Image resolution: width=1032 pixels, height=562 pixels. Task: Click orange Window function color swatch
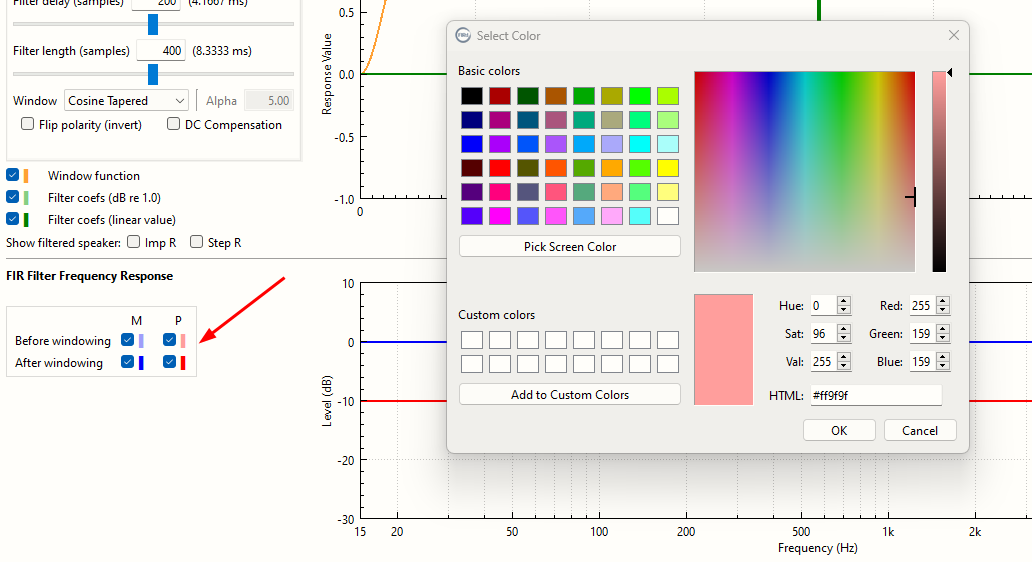26,176
